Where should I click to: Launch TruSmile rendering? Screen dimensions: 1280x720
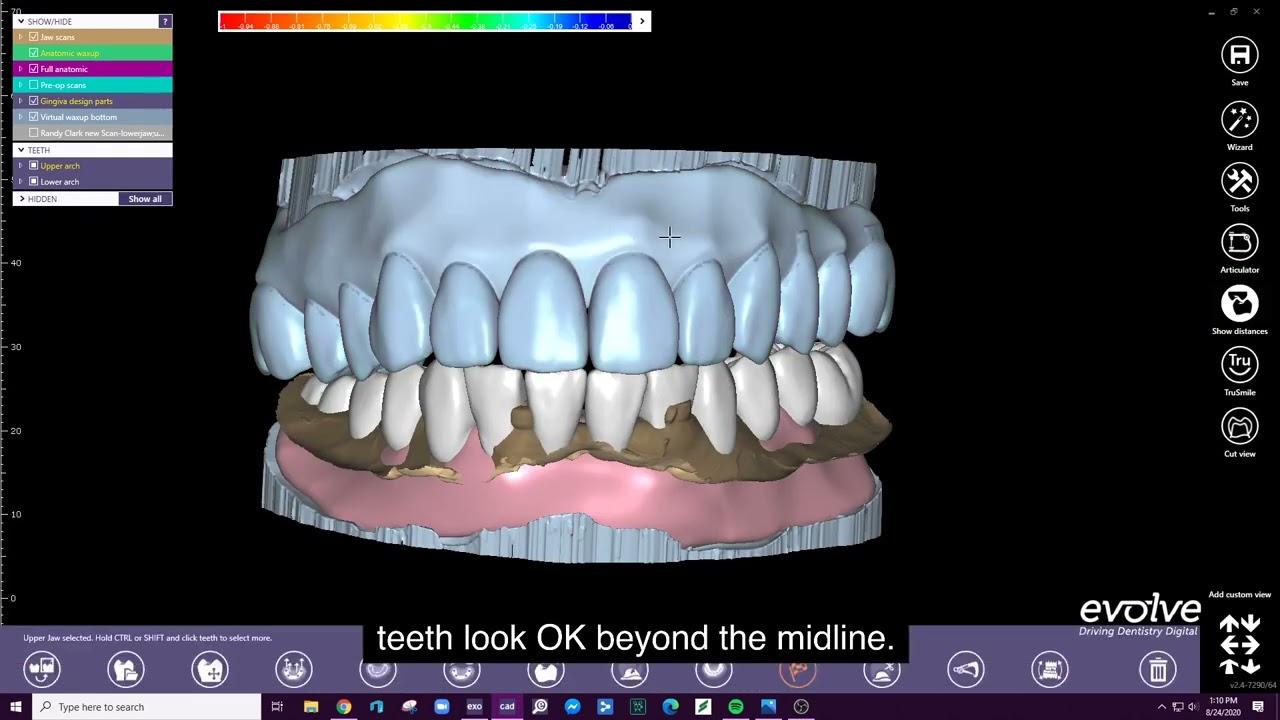click(1239, 365)
